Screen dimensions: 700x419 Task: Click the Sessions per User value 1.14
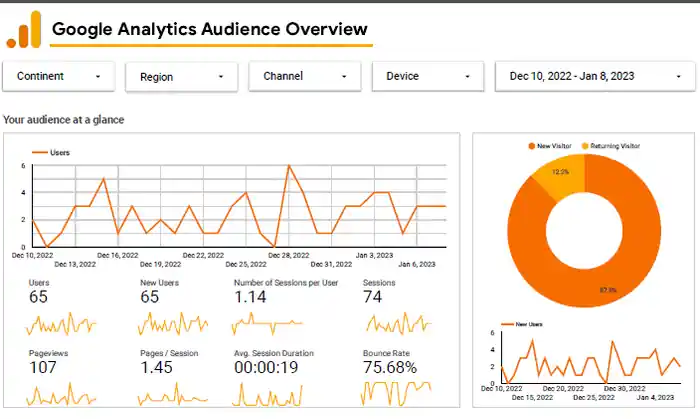[250, 297]
